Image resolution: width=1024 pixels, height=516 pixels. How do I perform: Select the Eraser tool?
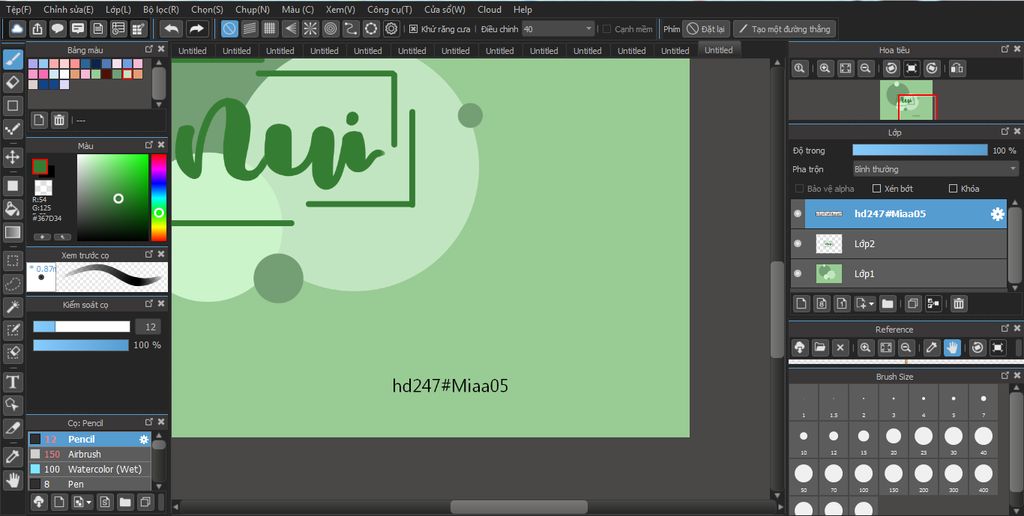(12, 82)
